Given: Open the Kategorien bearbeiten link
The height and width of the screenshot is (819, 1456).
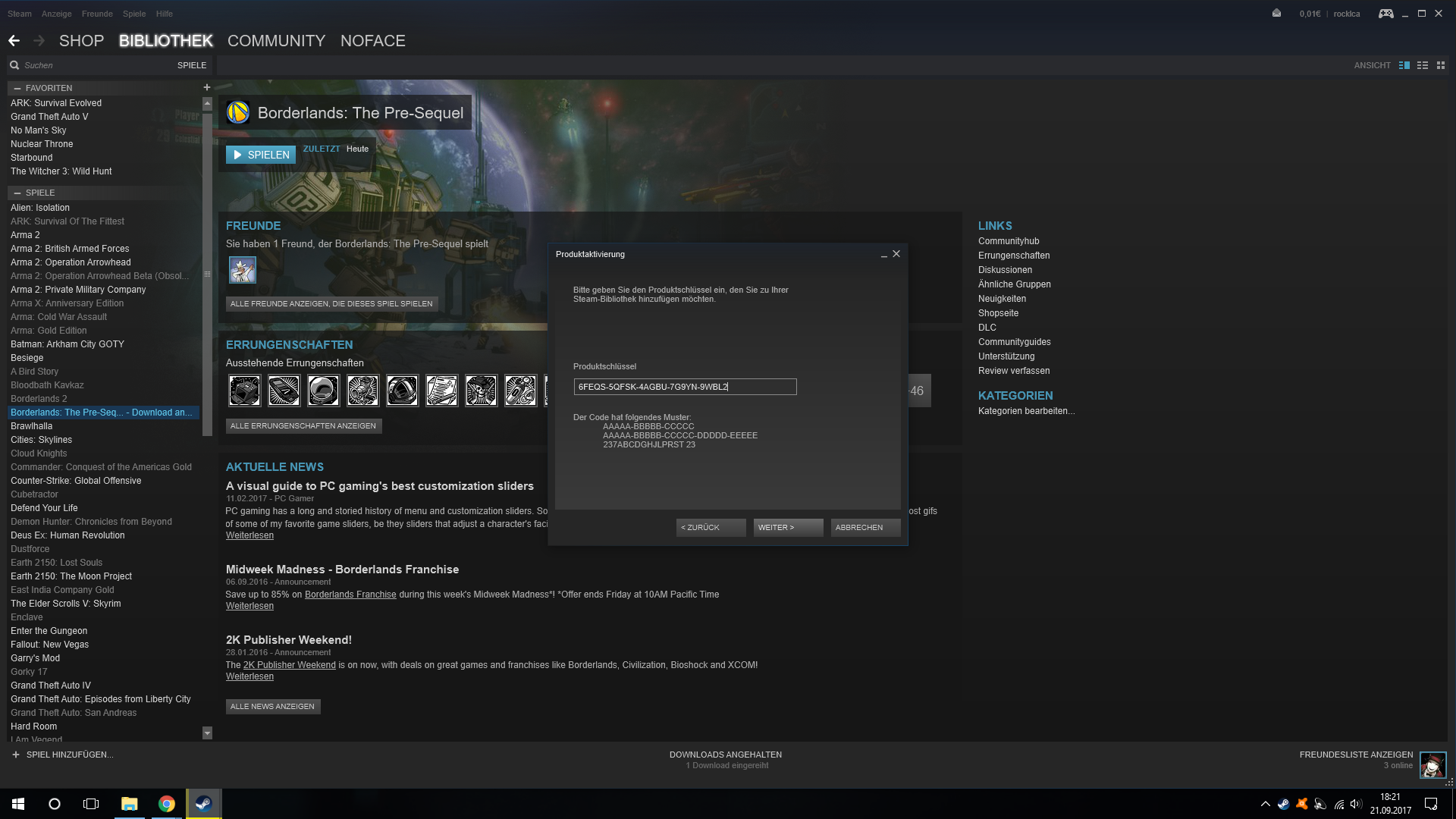Looking at the screenshot, I should (1026, 411).
